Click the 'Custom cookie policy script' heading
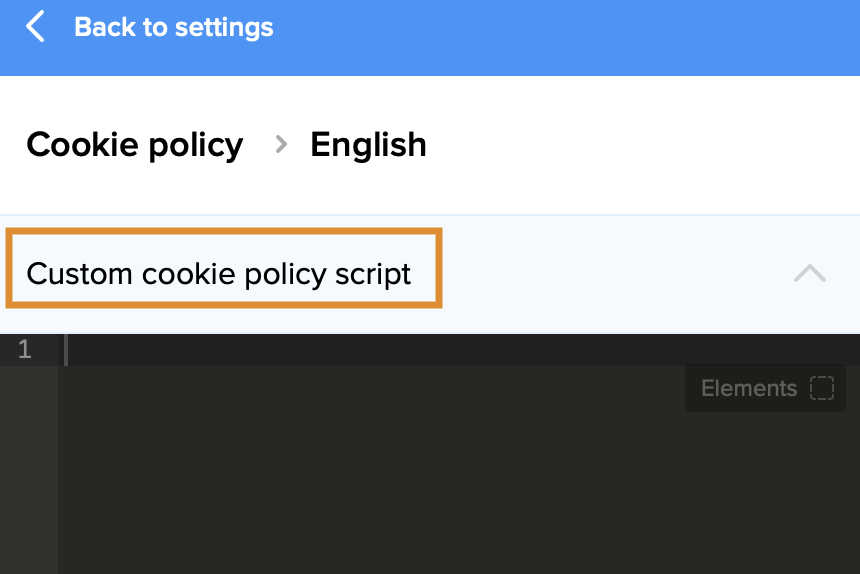This screenshot has width=860, height=574. (219, 273)
